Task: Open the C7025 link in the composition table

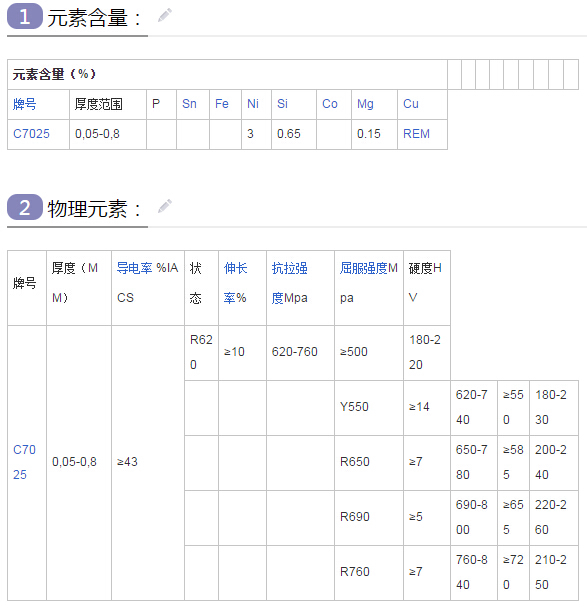Action: [x=31, y=134]
